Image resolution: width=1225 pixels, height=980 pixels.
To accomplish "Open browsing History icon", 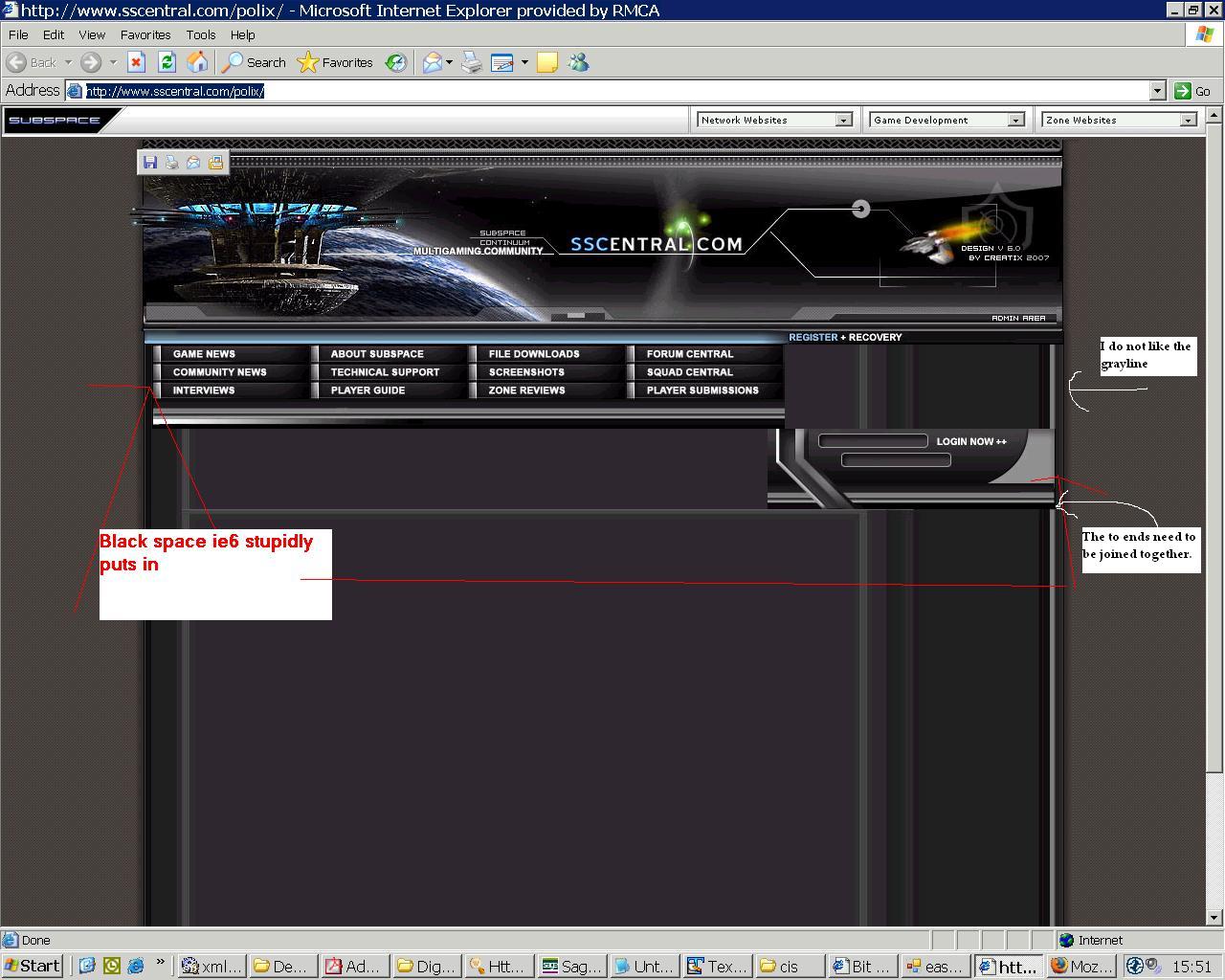I will [x=395, y=62].
